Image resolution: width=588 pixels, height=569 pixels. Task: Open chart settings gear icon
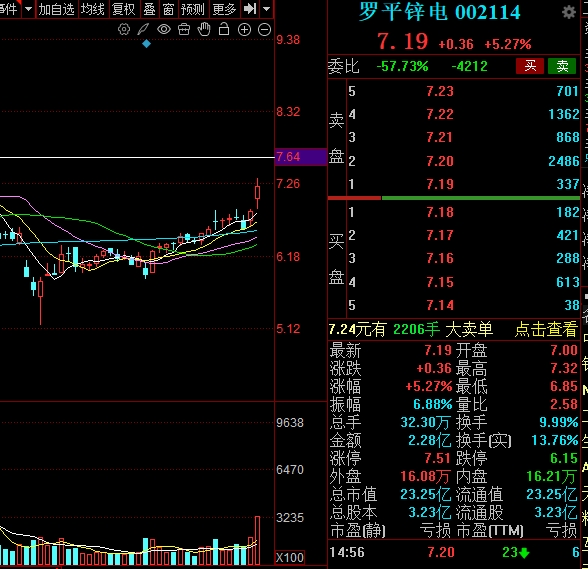124,29
